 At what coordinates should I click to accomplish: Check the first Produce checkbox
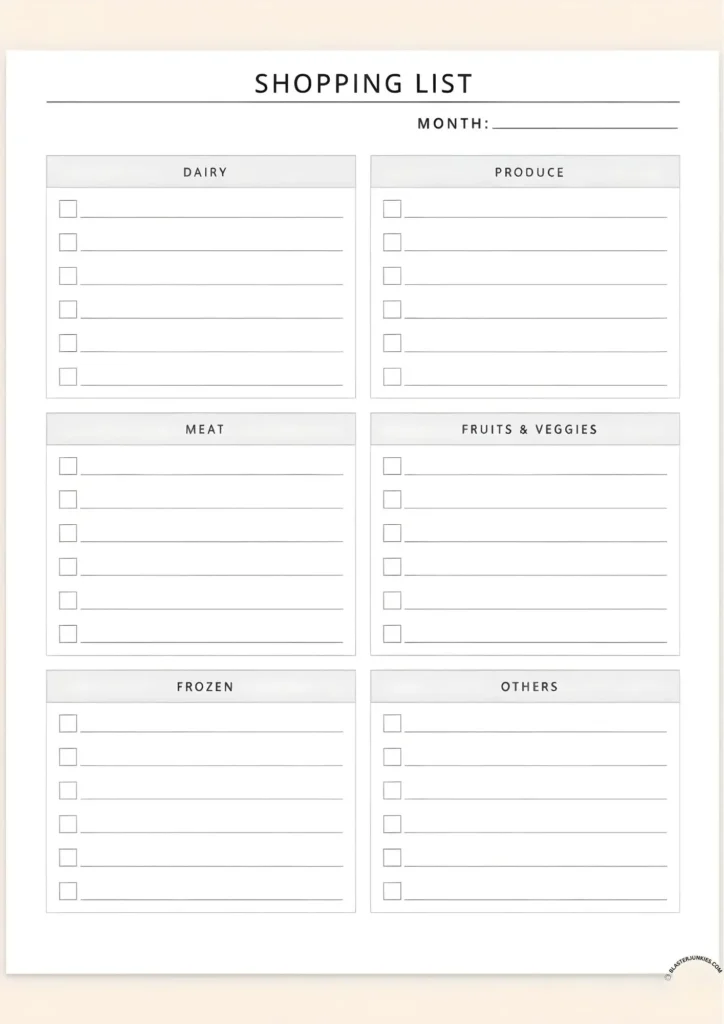(392, 209)
